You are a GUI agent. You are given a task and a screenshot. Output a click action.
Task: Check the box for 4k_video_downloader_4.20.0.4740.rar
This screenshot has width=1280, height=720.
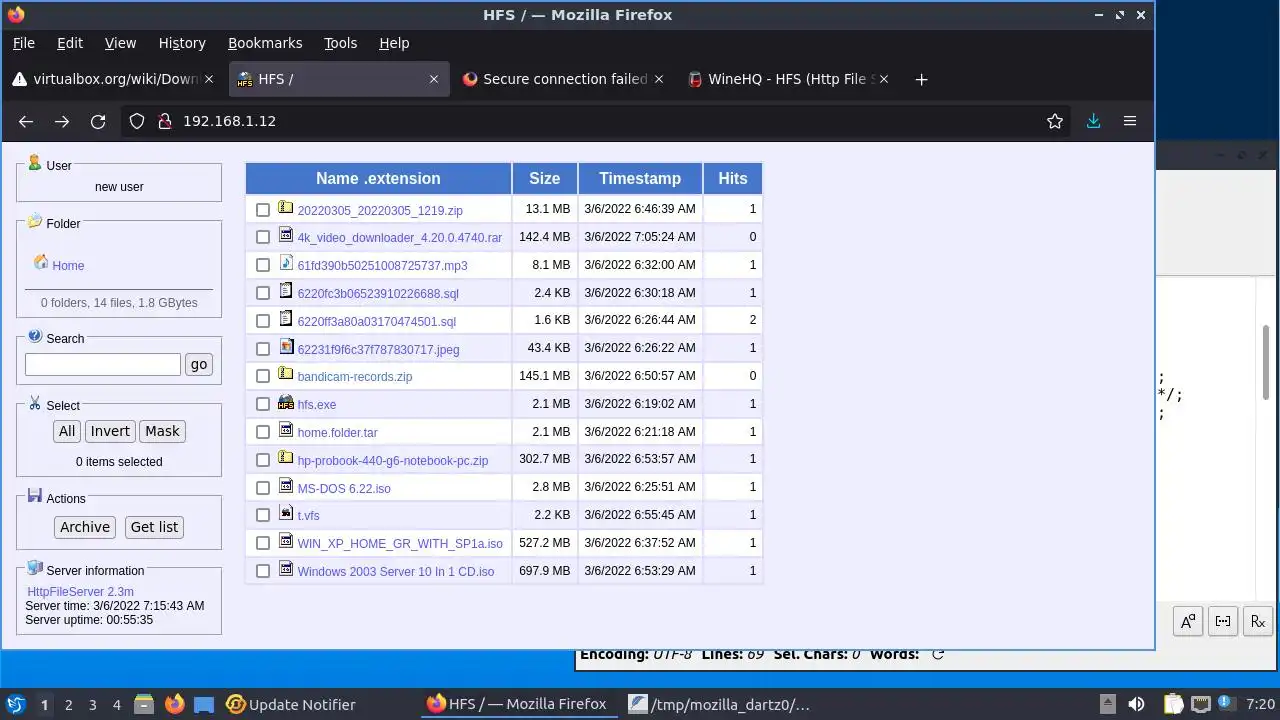[x=263, y=237]
